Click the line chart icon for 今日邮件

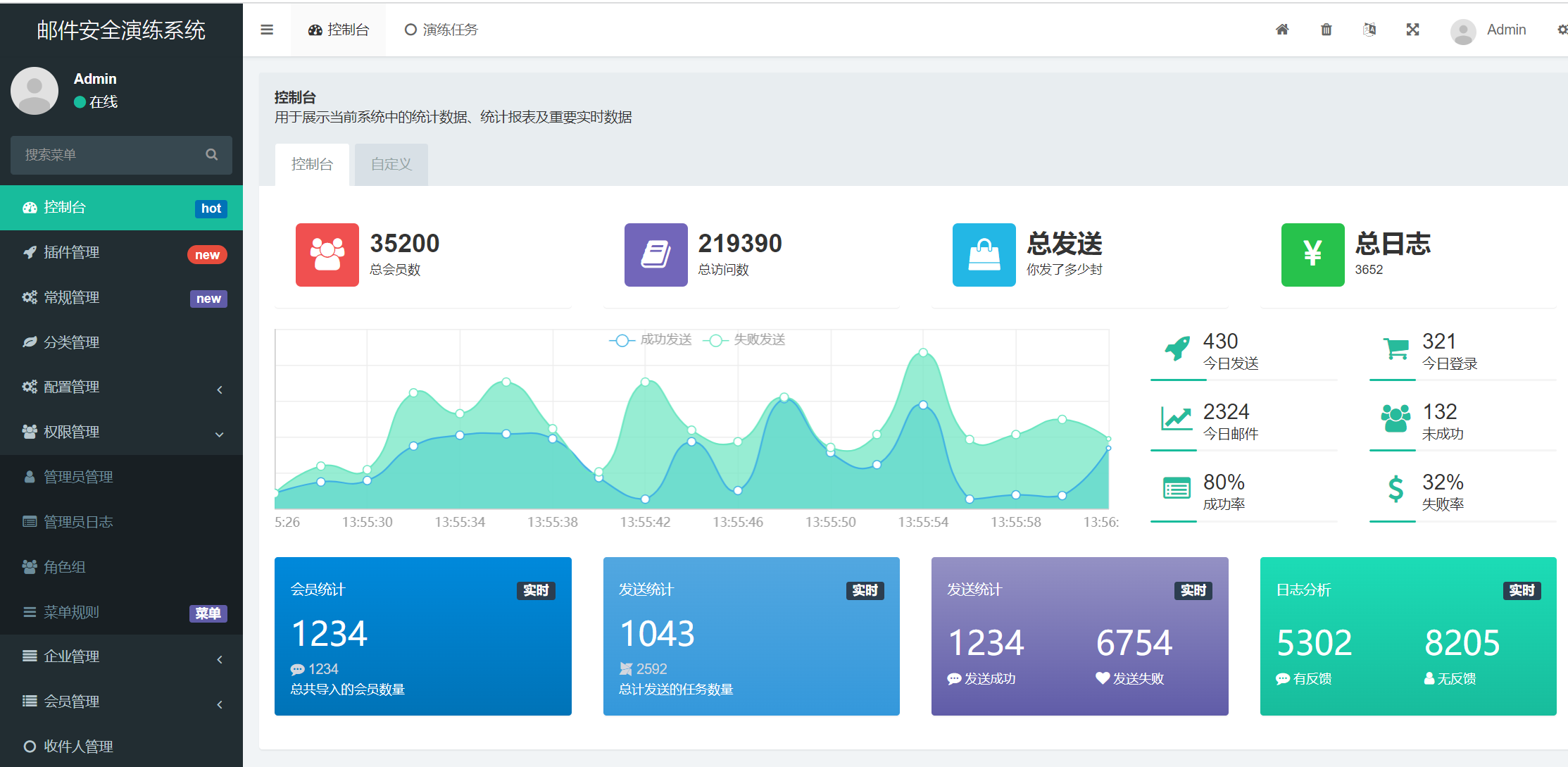coord(1177,418)
